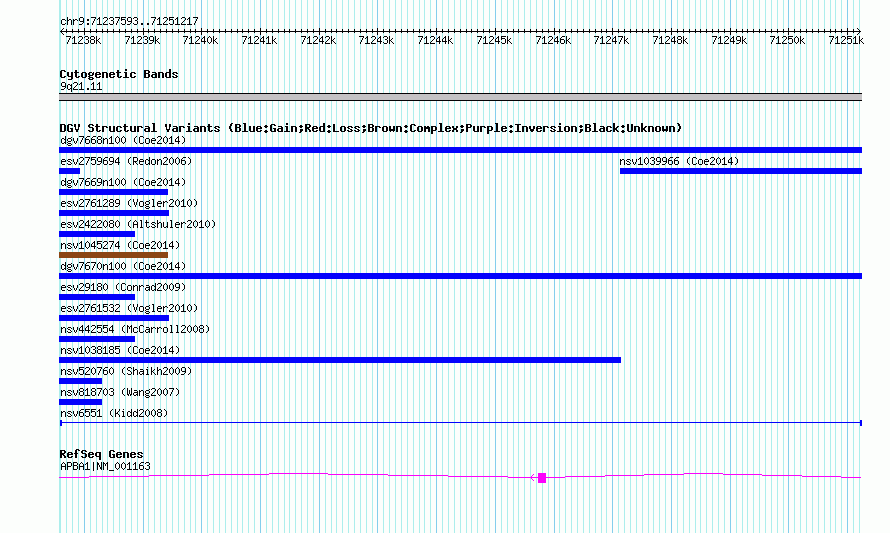Click the 71240k ruler tick label
This screenshot has width=890, height=533.
click(x=200, y=40)
